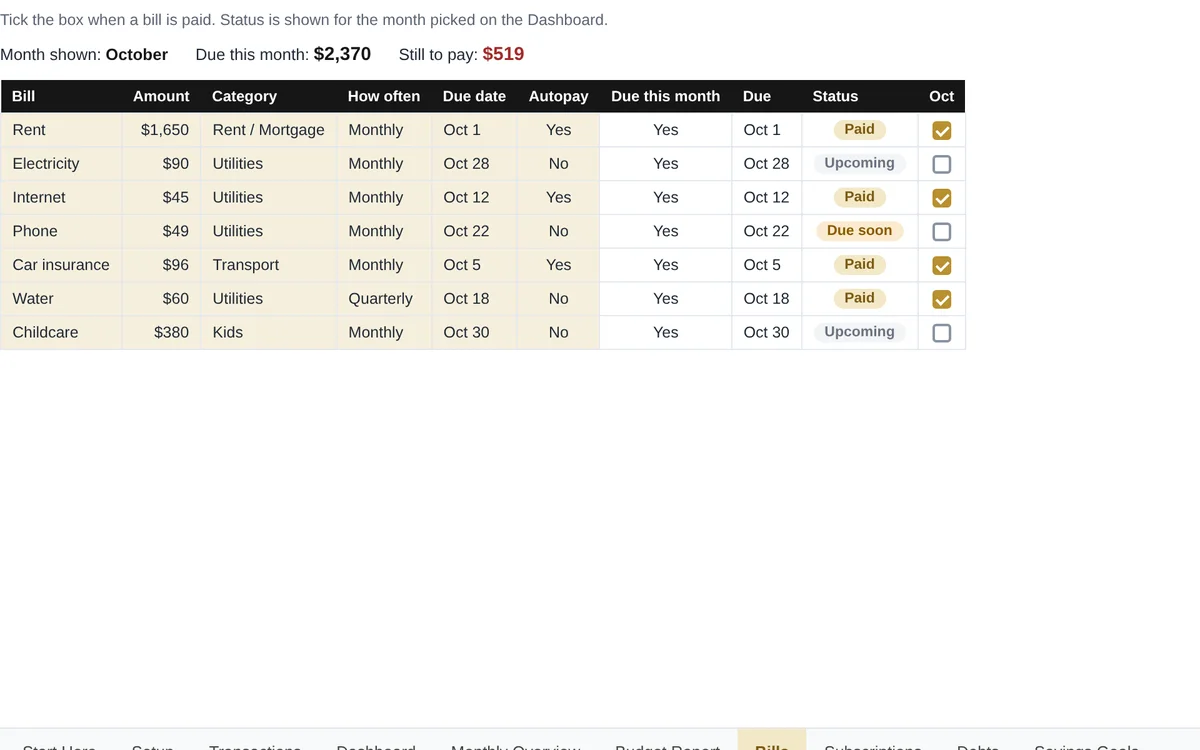Select the Quarterly frequency cell for Water

tap(384, 299)
